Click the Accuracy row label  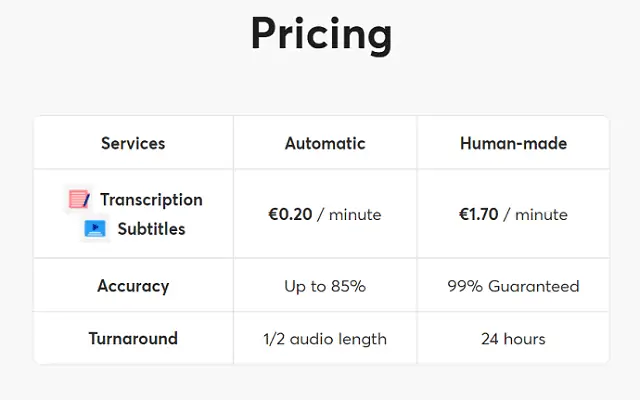133,286
